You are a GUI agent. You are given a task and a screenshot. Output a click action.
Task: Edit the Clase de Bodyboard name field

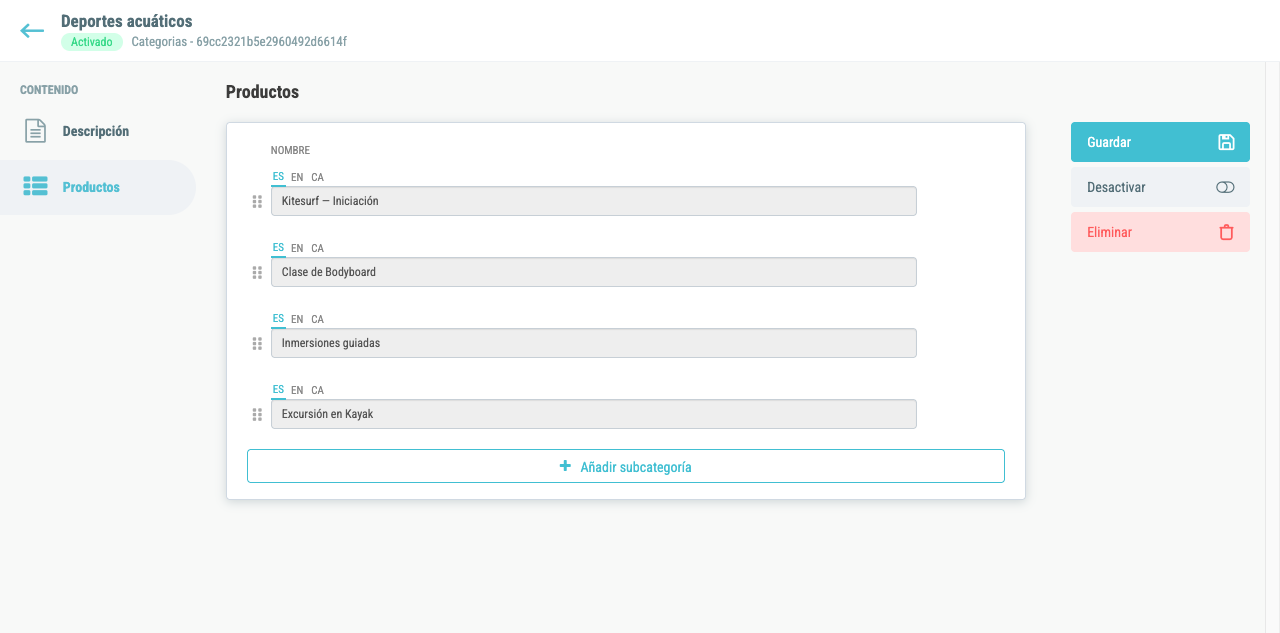point(594,272)
